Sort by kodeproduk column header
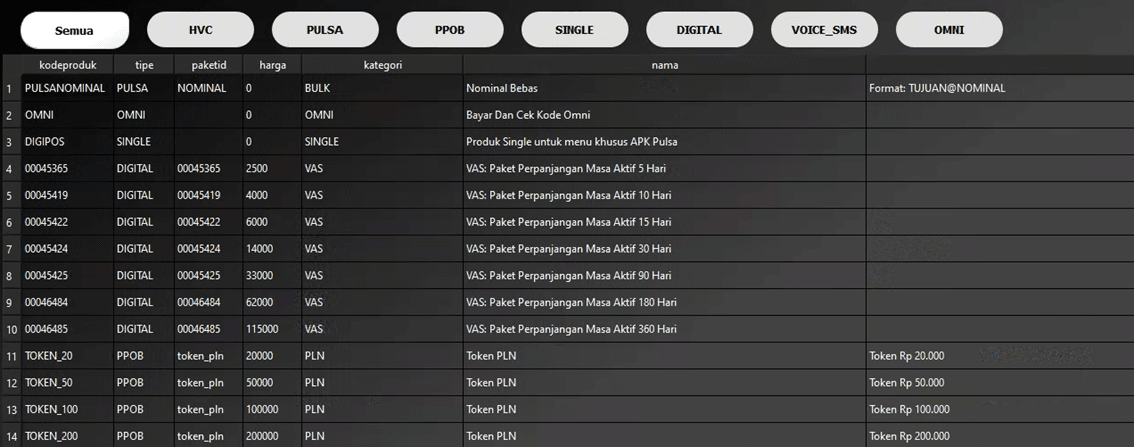The image size is (1134, 447). point(67,64)
